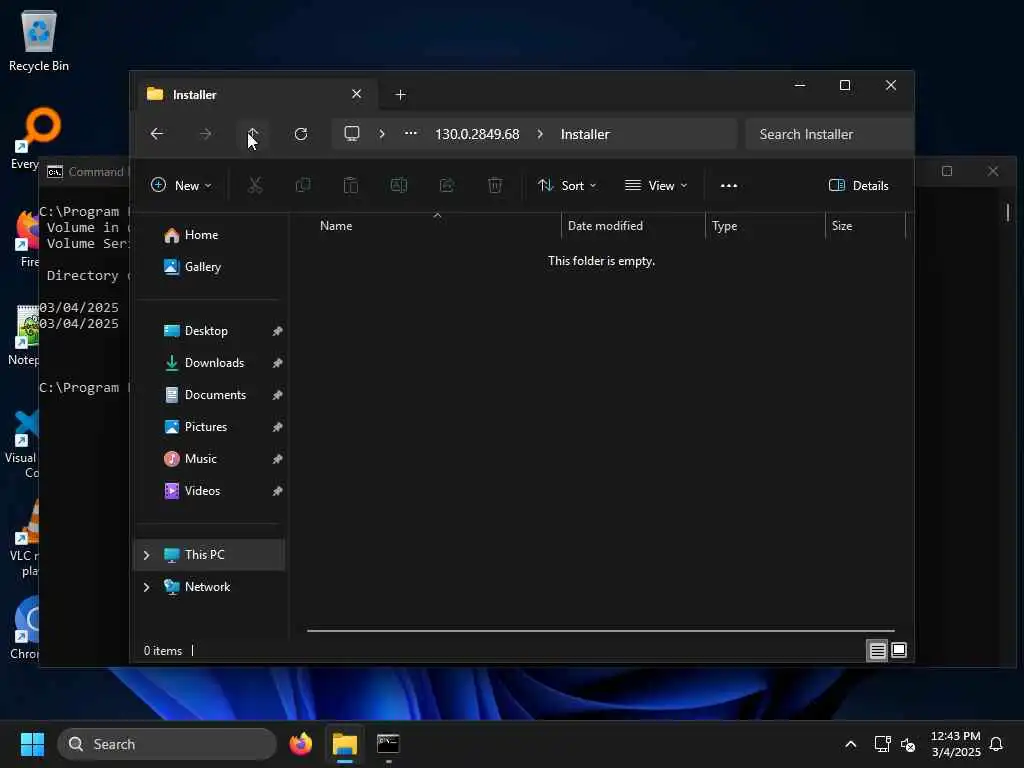This screenshot has width=1024, height=768.
Task: Open Firefox from the taskbar
Action: click(x=301, y=744)
